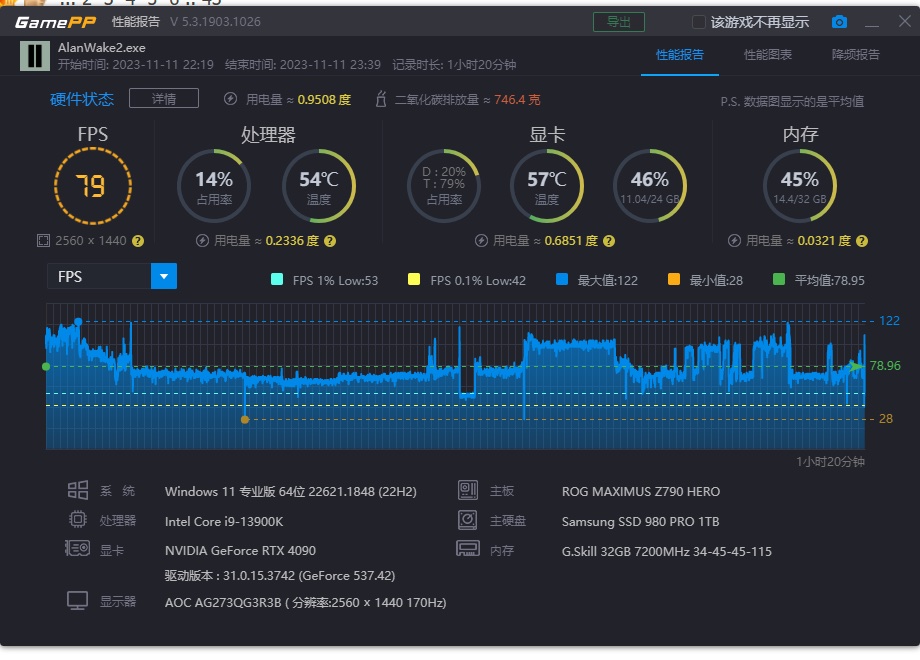
Task: Click the blue 最大值 legend swatch
Action: tap(562, 279)
